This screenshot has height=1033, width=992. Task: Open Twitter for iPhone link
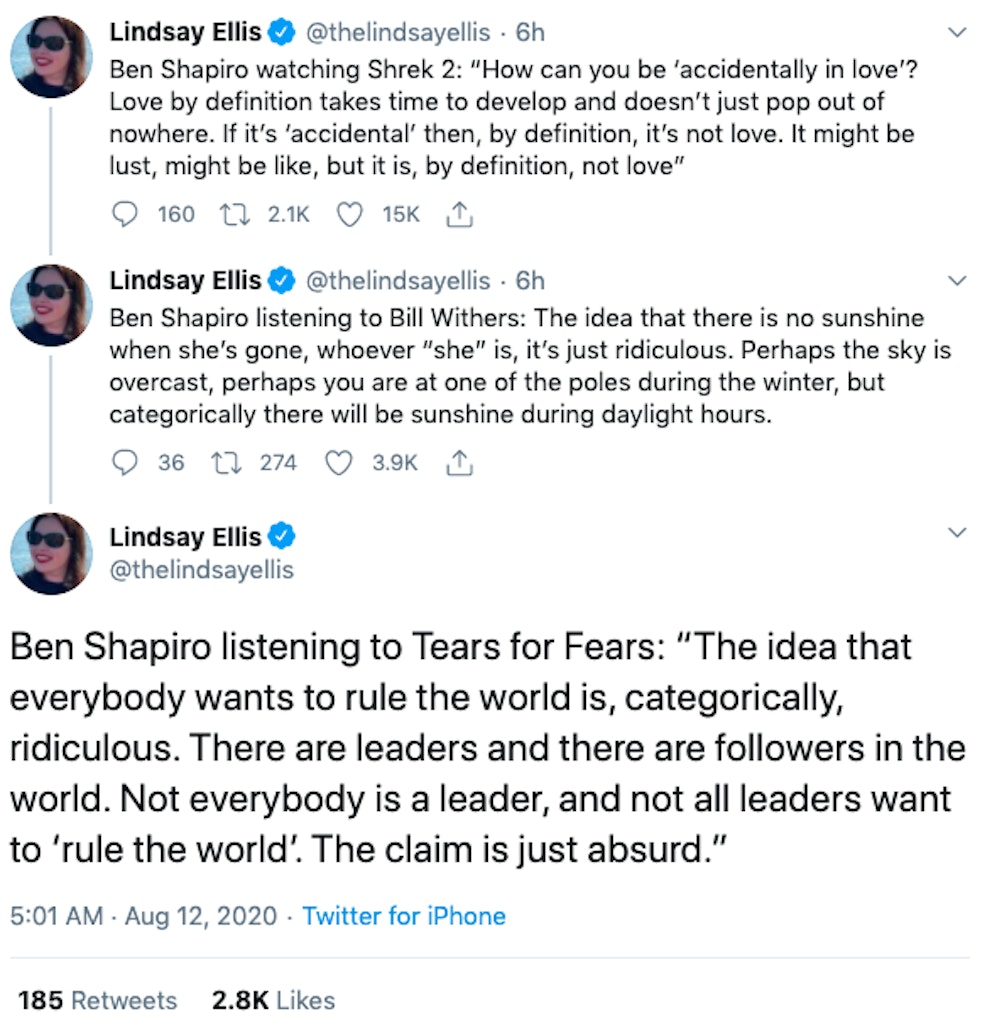coord(404,915)
